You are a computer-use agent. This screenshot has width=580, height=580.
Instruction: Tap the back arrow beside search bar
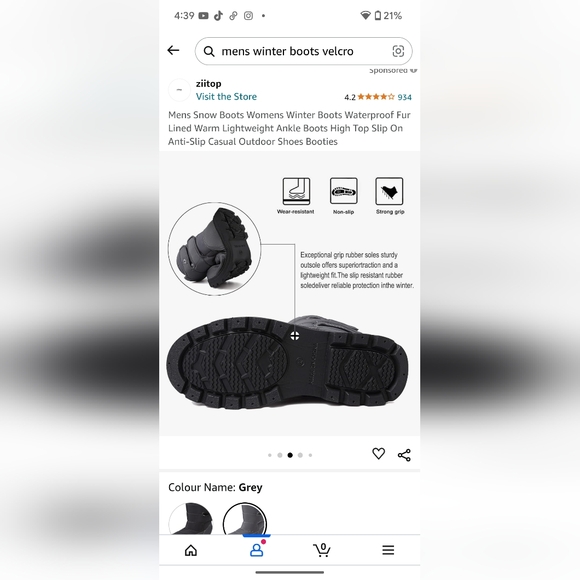[x=173, y=50]
